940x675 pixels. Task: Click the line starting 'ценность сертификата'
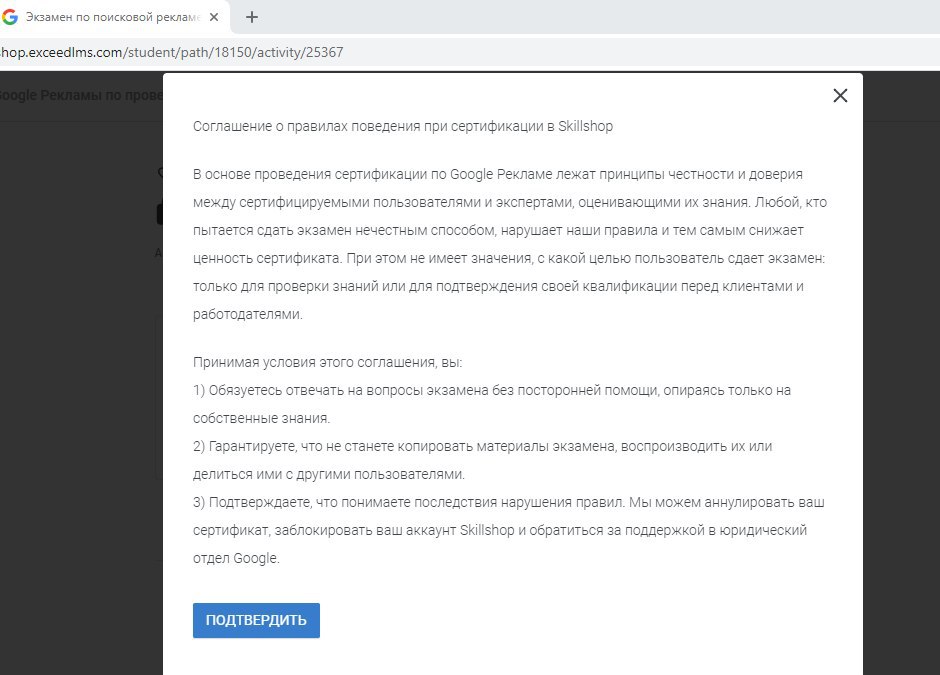[x=509, y=258]
